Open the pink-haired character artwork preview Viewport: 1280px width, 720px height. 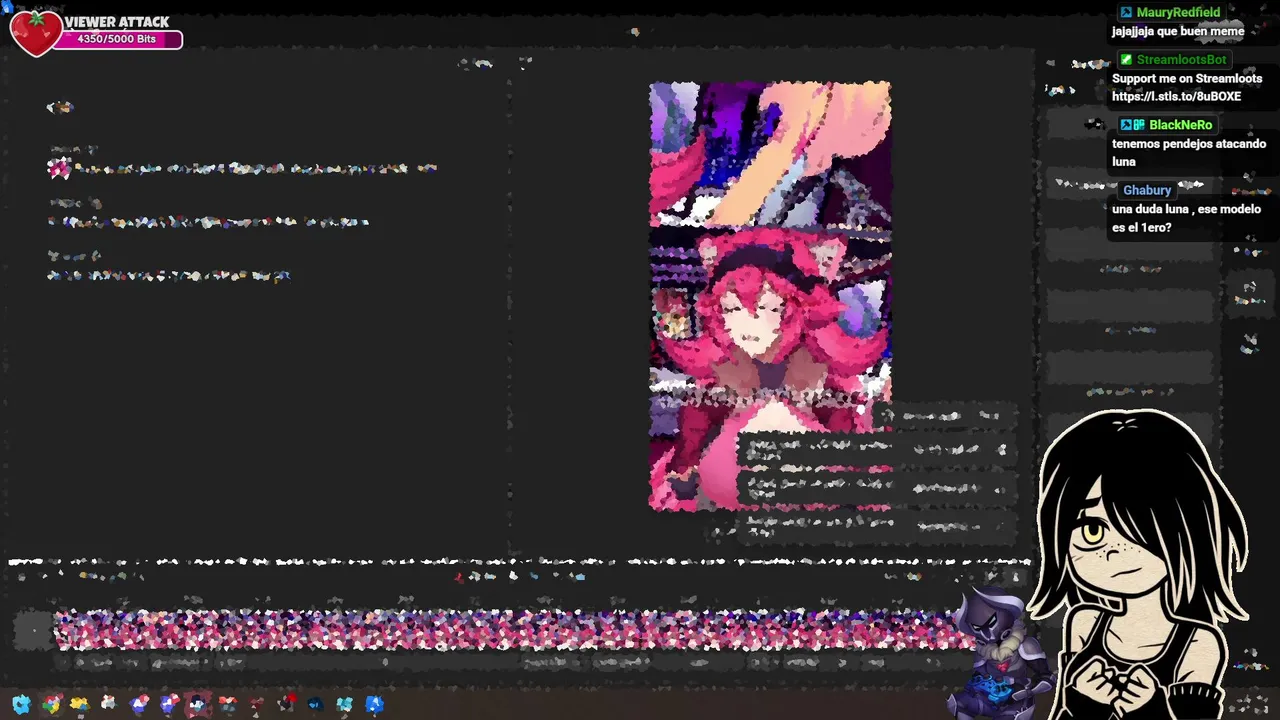pyautogui.click(x=770, y=296)
